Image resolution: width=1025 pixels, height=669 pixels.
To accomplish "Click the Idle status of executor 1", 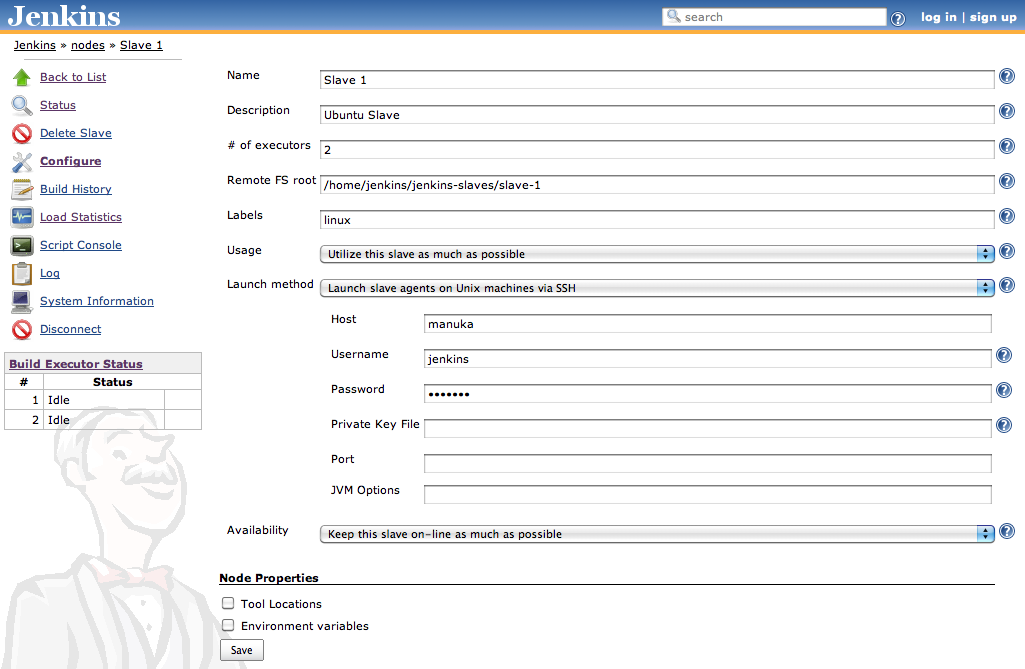I will 58,400.
